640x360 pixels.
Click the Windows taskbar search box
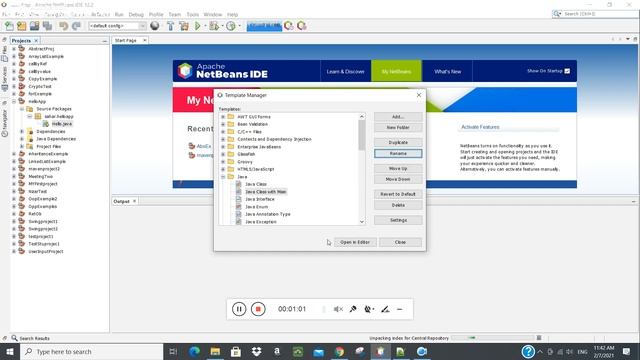pyautogui.click(x=92, y=351)
